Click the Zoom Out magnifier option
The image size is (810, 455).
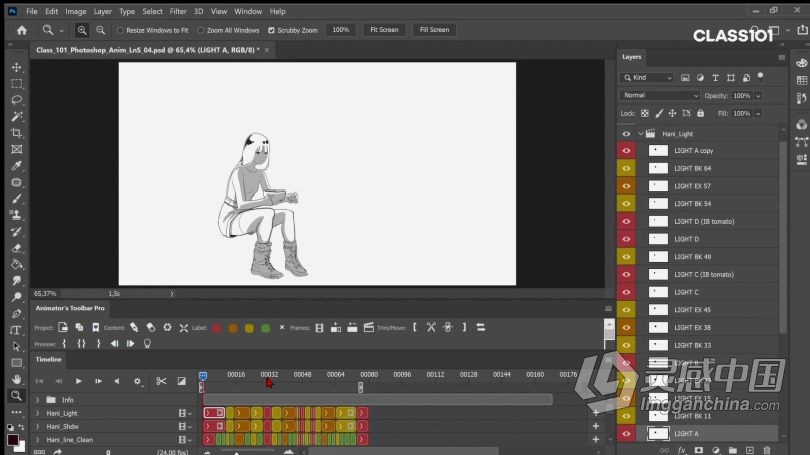(101, 30)
